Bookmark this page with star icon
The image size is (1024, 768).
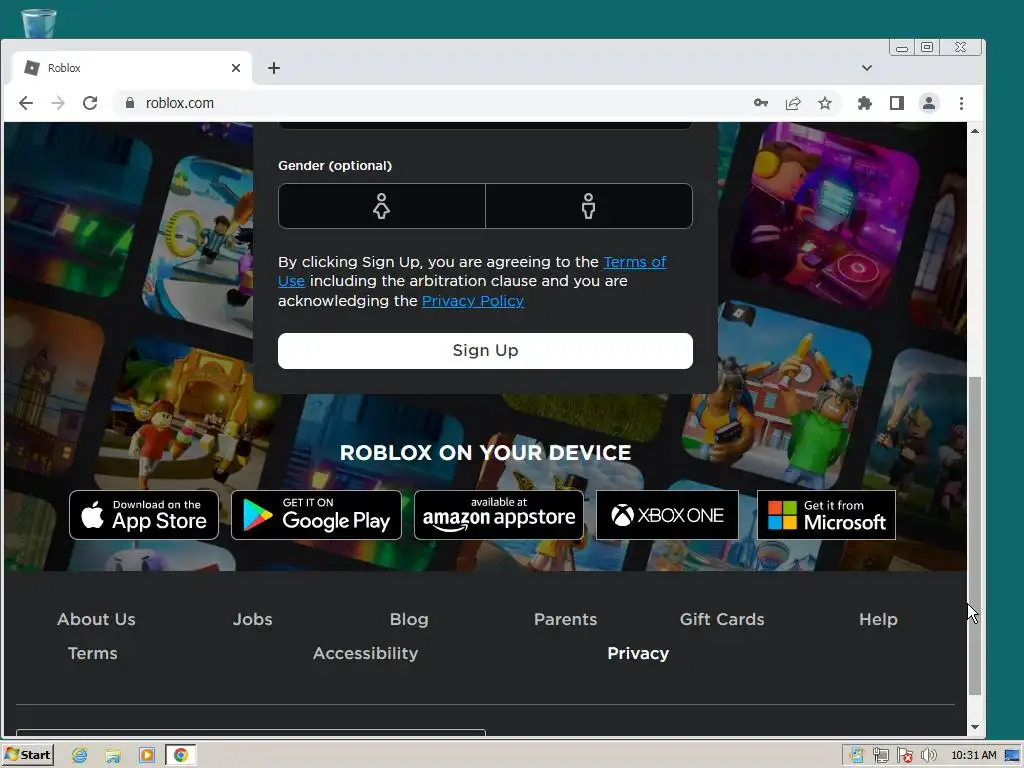pos(825,103)
